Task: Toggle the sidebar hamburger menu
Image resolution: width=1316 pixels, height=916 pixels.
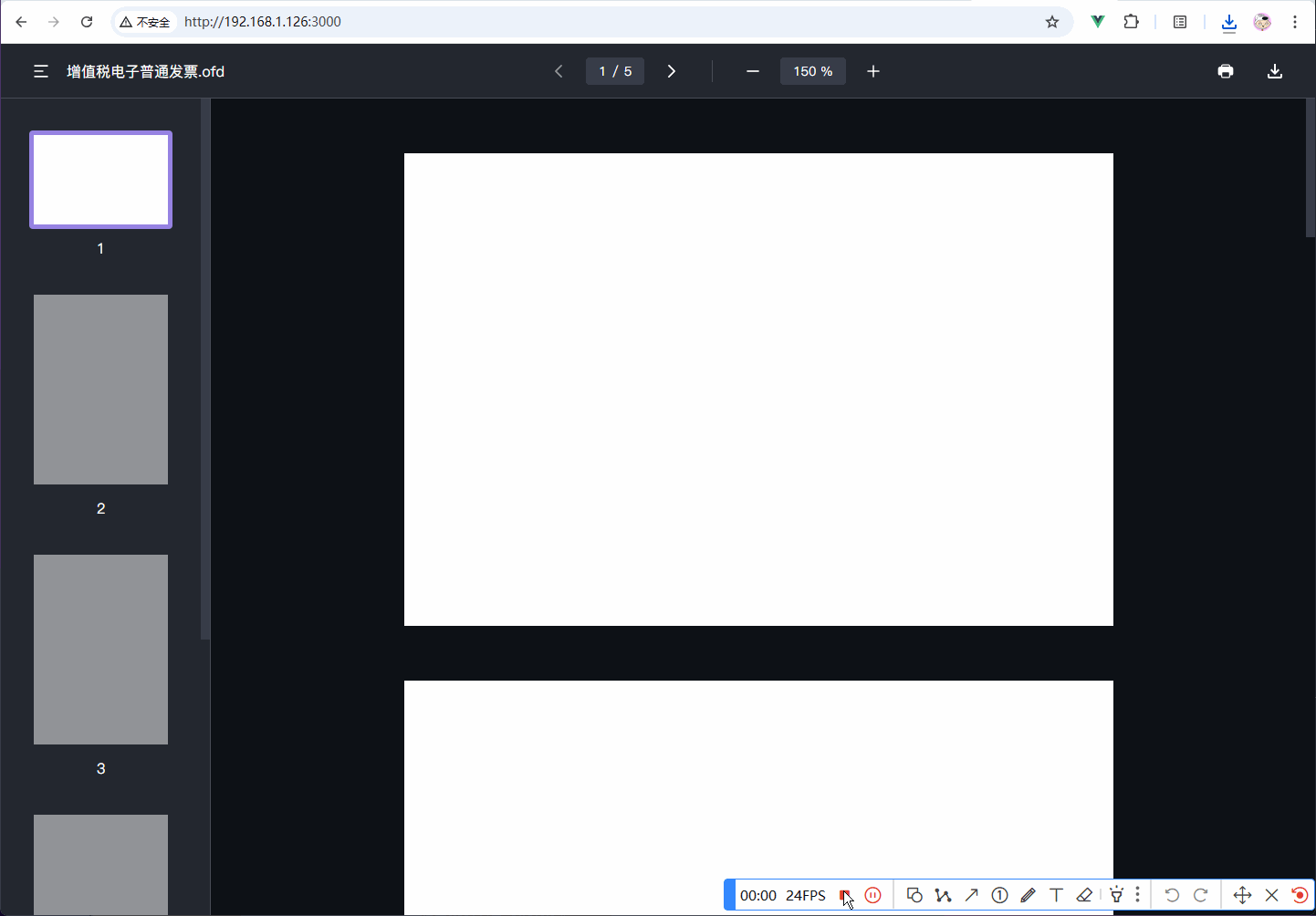Action: [41, 71]
